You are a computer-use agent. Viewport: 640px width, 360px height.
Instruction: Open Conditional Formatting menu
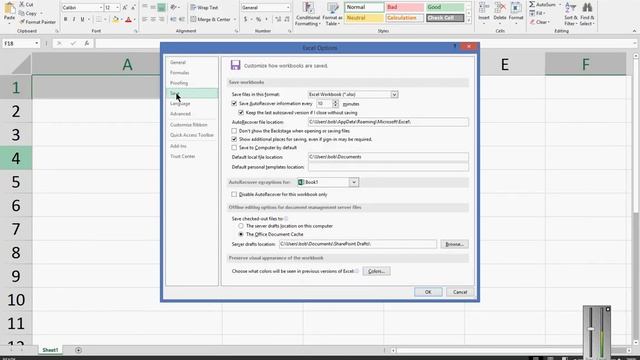(x=308, y=14)
